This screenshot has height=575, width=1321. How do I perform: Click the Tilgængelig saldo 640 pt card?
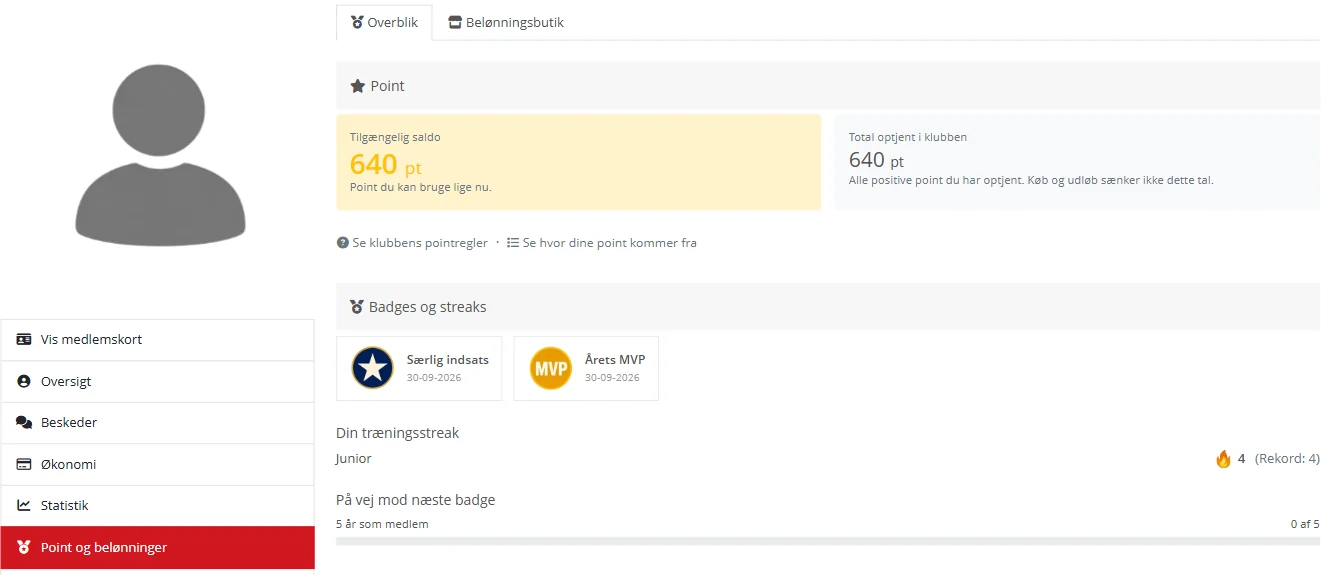point(578,162)
